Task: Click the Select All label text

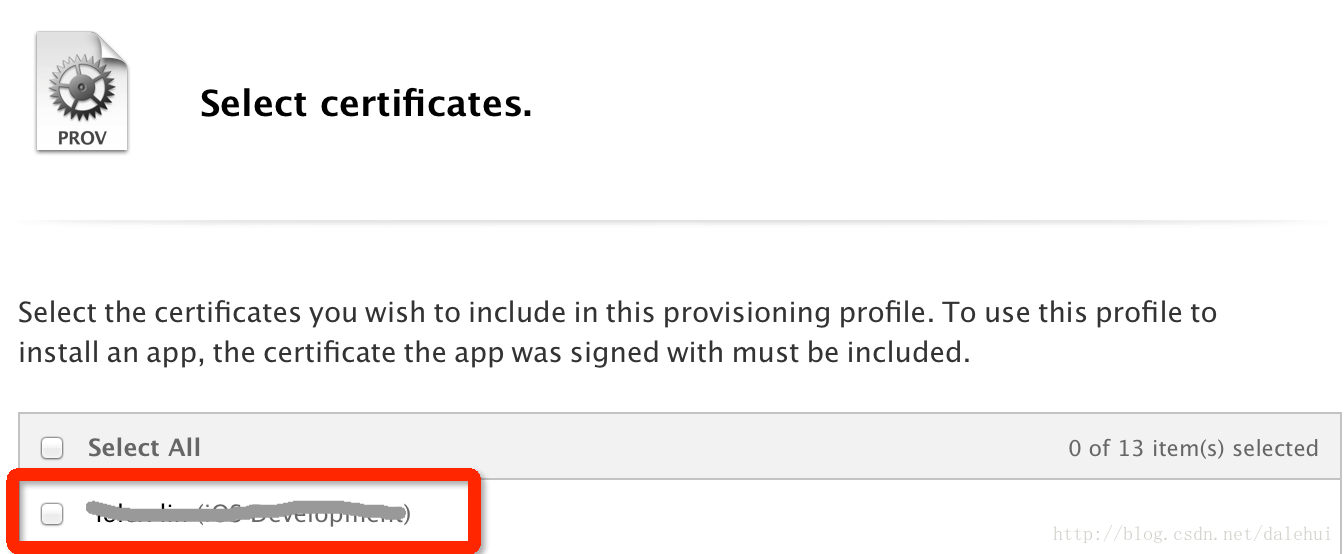Action: point(144,447)
